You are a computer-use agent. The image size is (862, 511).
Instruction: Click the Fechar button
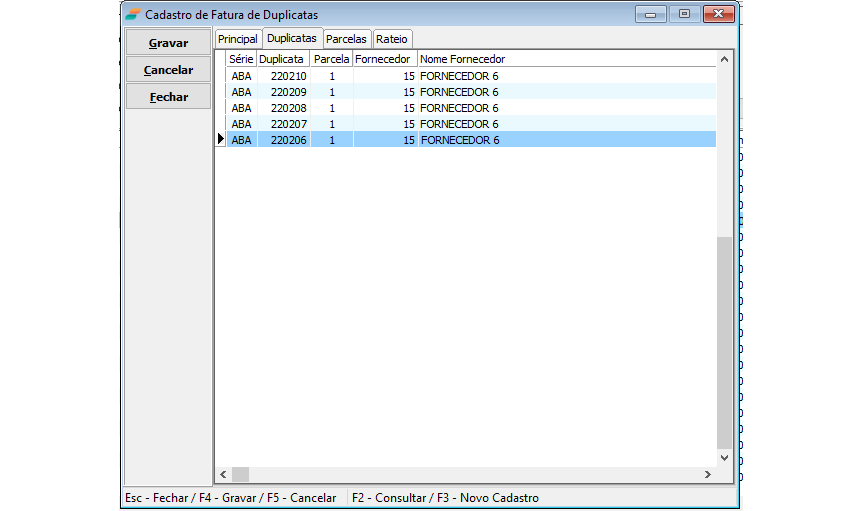point(168,97)
